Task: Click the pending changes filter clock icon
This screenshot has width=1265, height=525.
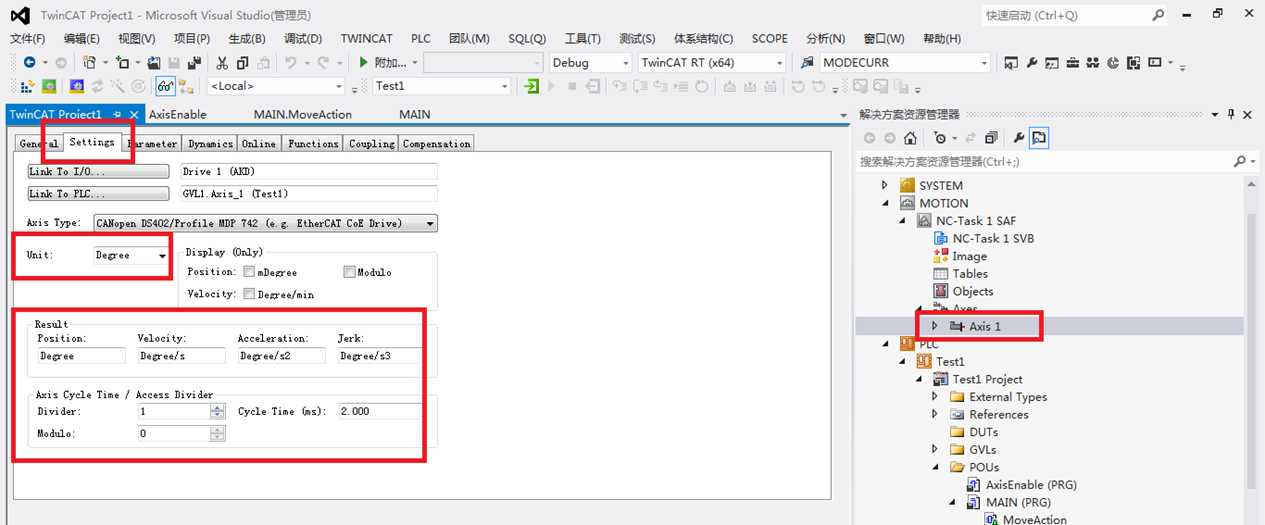Action: [x=942, y=138]
